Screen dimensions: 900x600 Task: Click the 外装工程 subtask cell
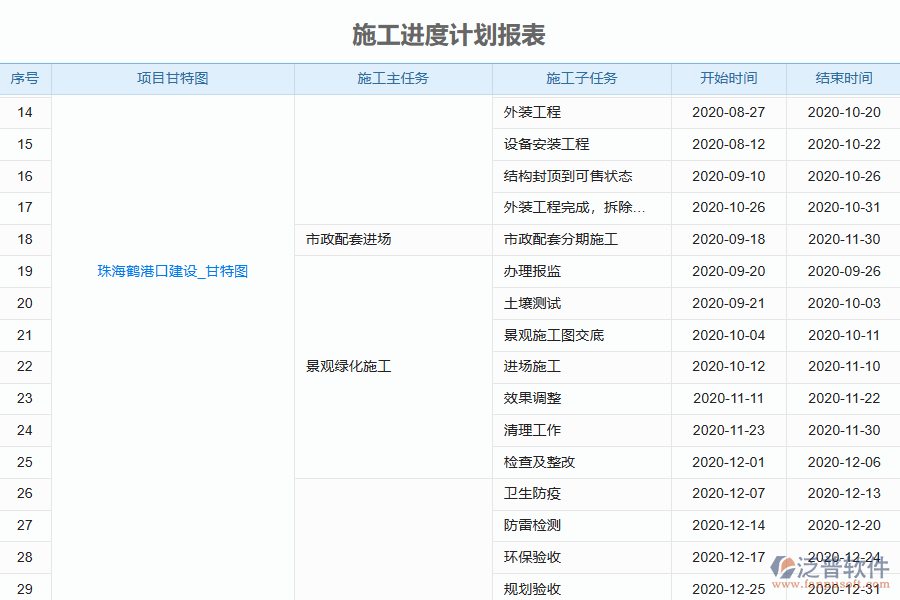[x=531, y=112]
